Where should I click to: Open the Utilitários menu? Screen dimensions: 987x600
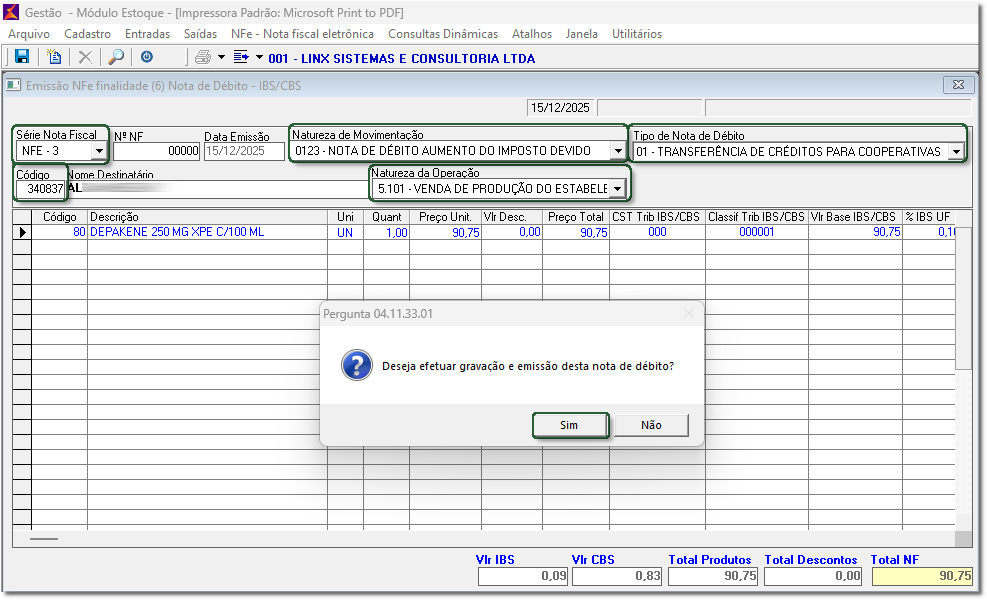tap(637, 34)
